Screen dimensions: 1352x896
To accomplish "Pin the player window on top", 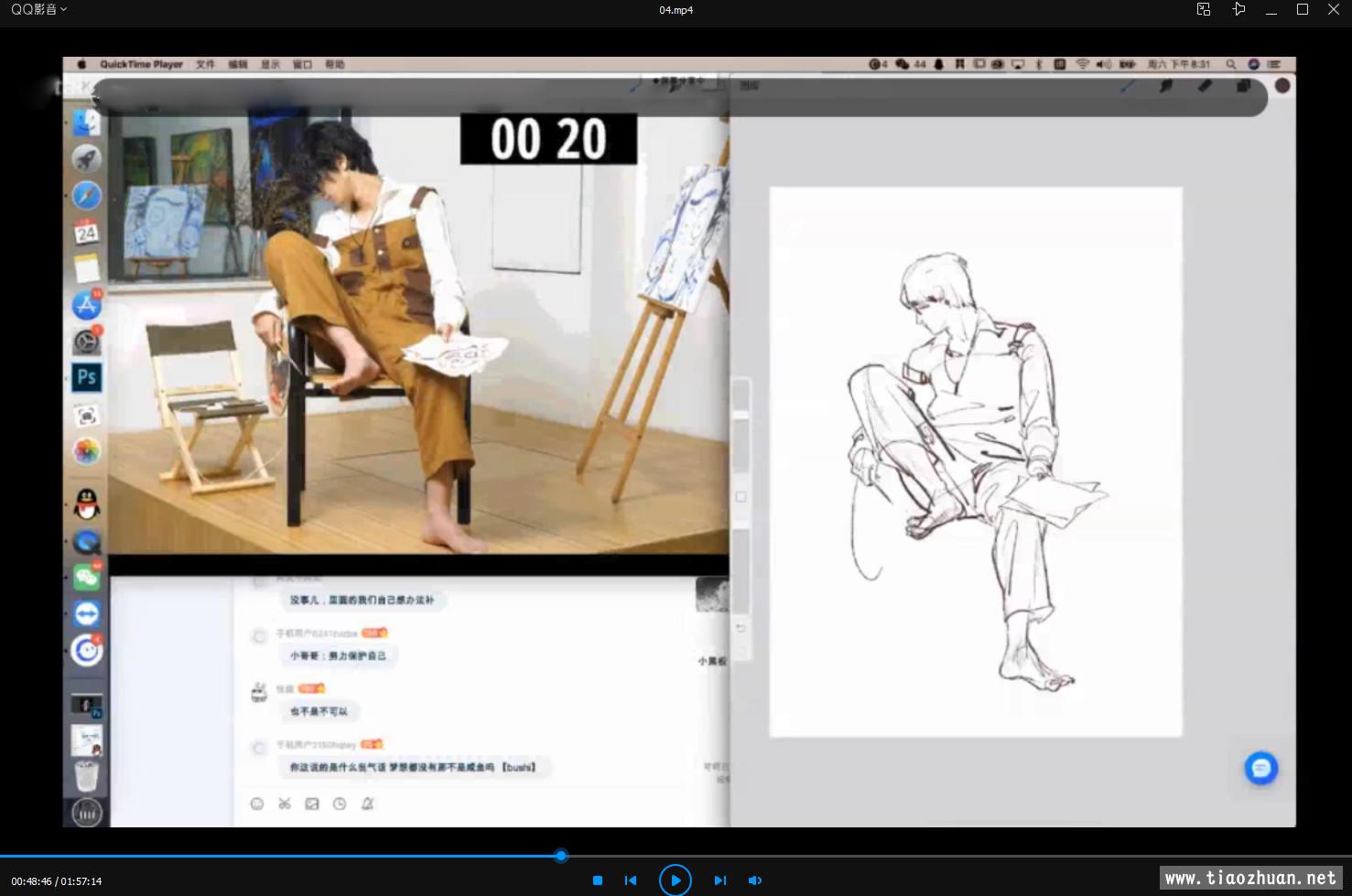I will 1238,9.
